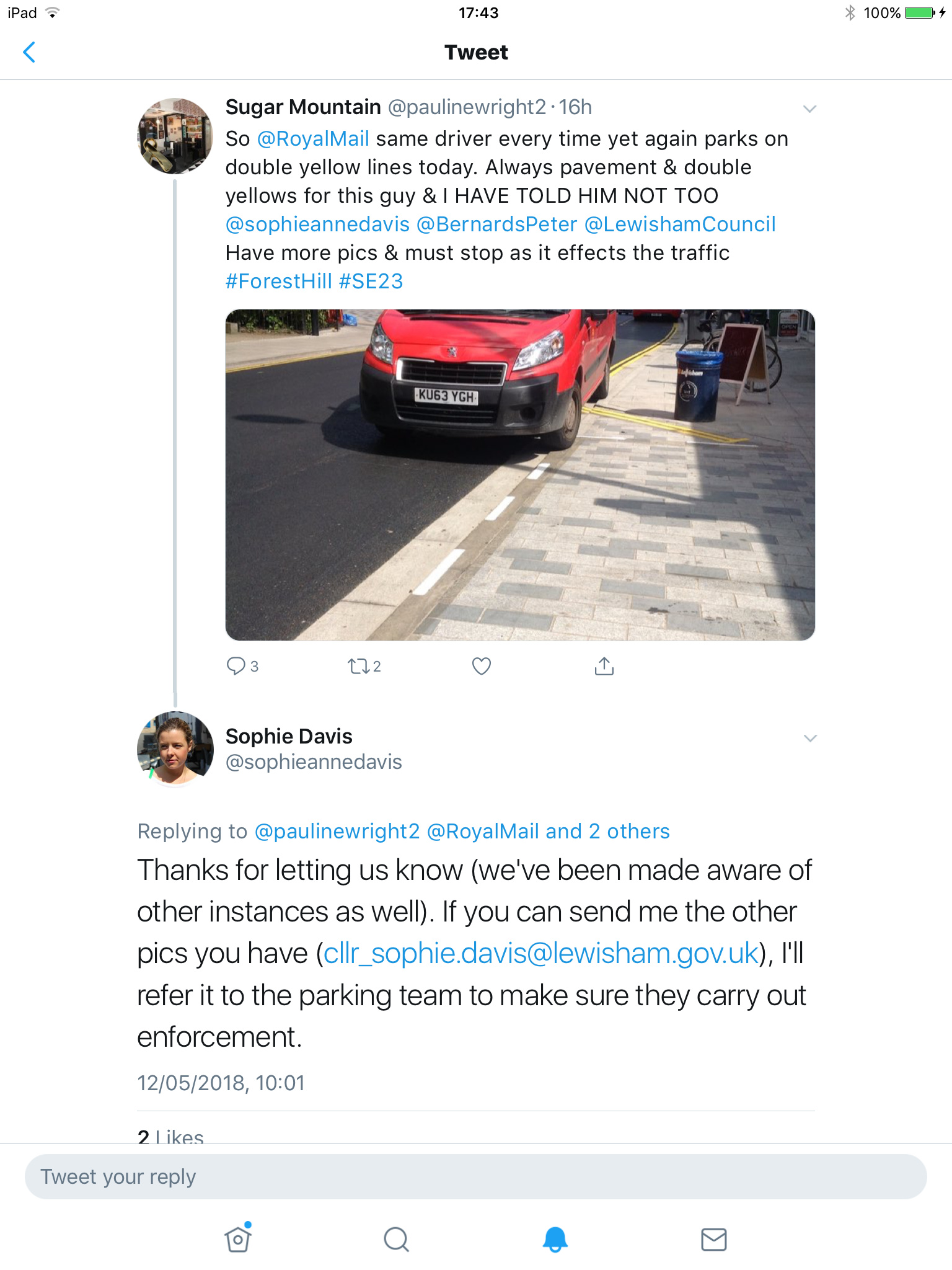Like the Sugar Mountain tweet
This screenshot has width=952, height=1270.
482,666
